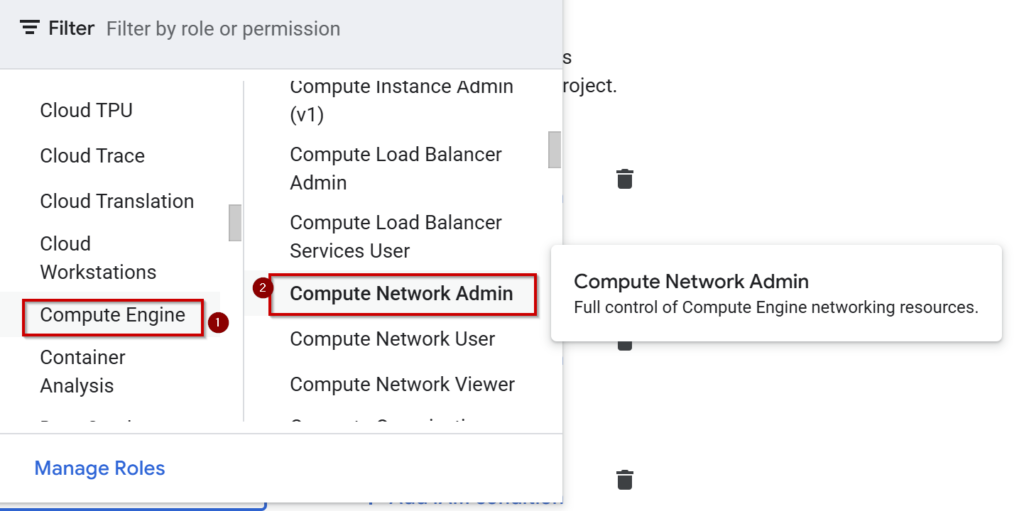
Task: Open the Cloud Translation category
Action: click(117, 201)
